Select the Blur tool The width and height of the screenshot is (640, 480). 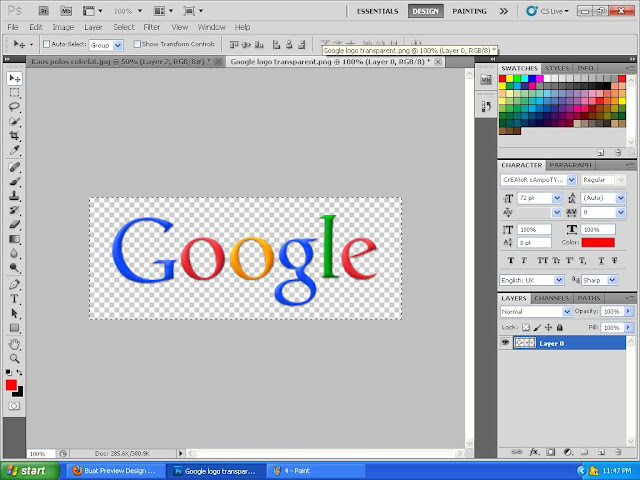(14, 253)
